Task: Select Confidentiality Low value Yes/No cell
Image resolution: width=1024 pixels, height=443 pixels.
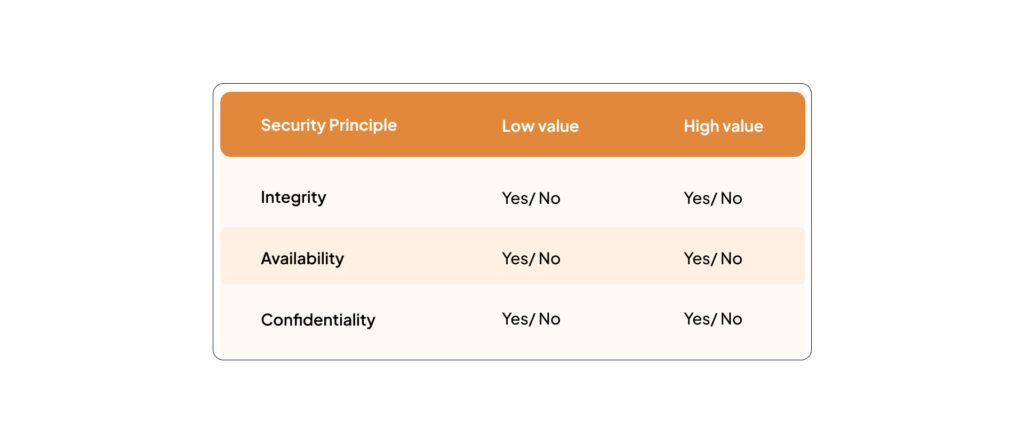Action: [x=531, y=319]
